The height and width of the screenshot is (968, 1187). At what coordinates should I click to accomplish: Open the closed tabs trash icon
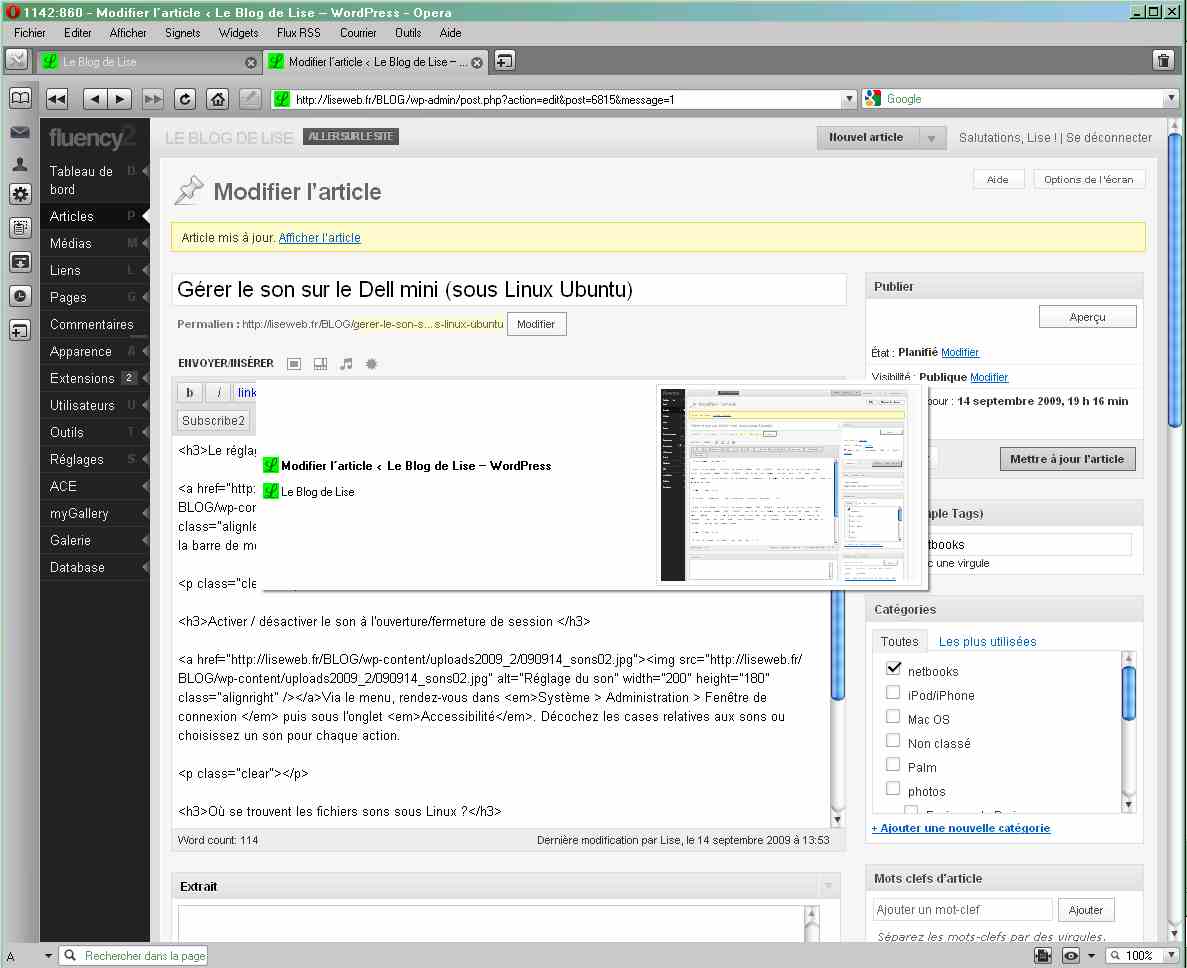[x=1163, y=61]
